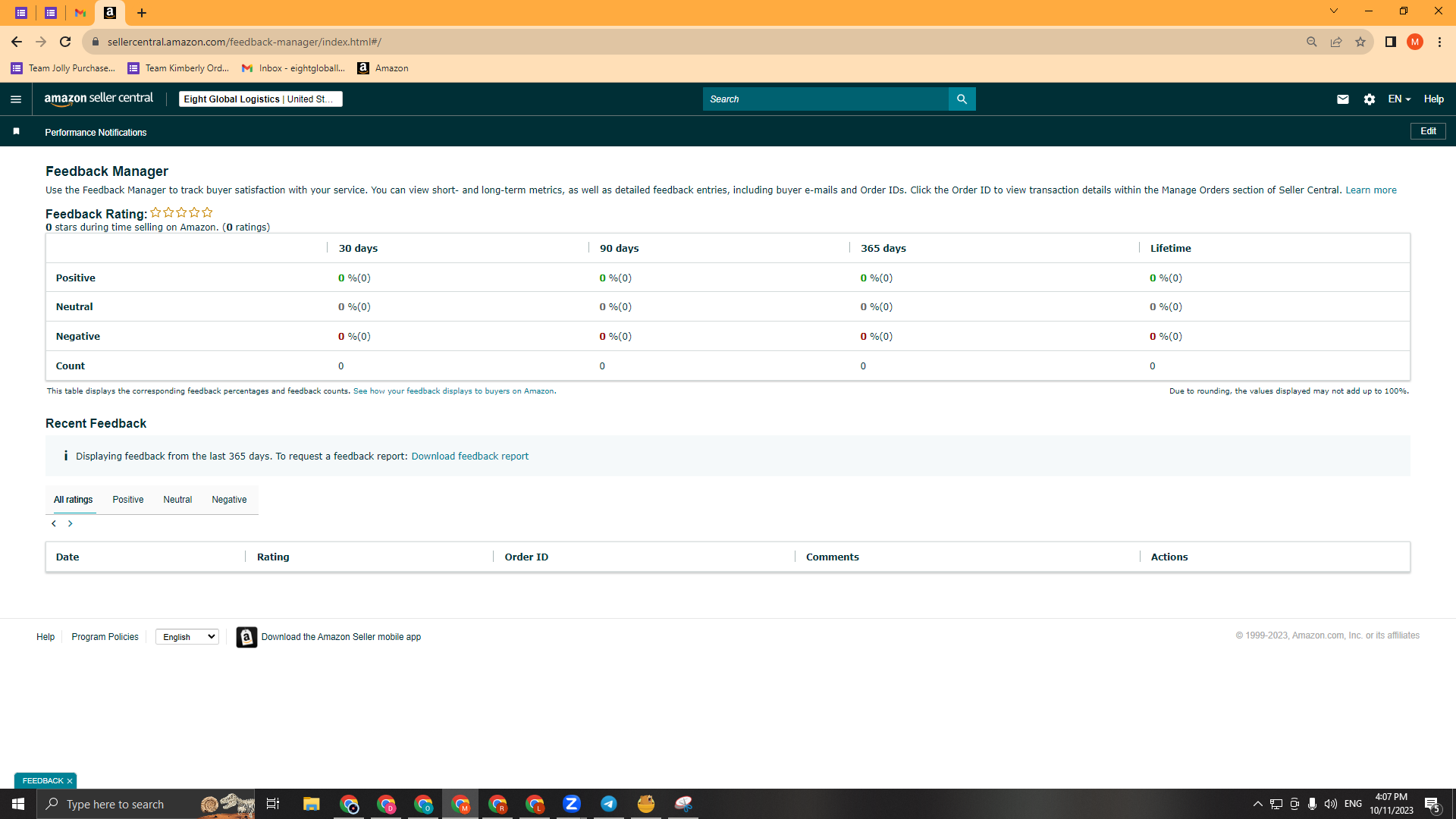Click the browser zoom icon
This screenshot has height=819, width=1456.
point(1312,42)
